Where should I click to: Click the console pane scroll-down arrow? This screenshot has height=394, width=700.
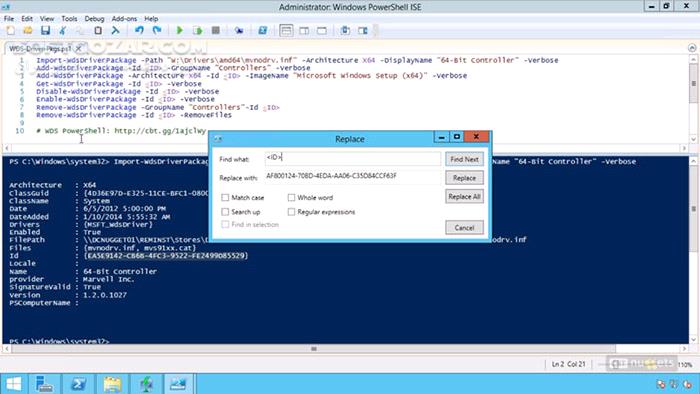pyautogui.click(x=693, y=339)
